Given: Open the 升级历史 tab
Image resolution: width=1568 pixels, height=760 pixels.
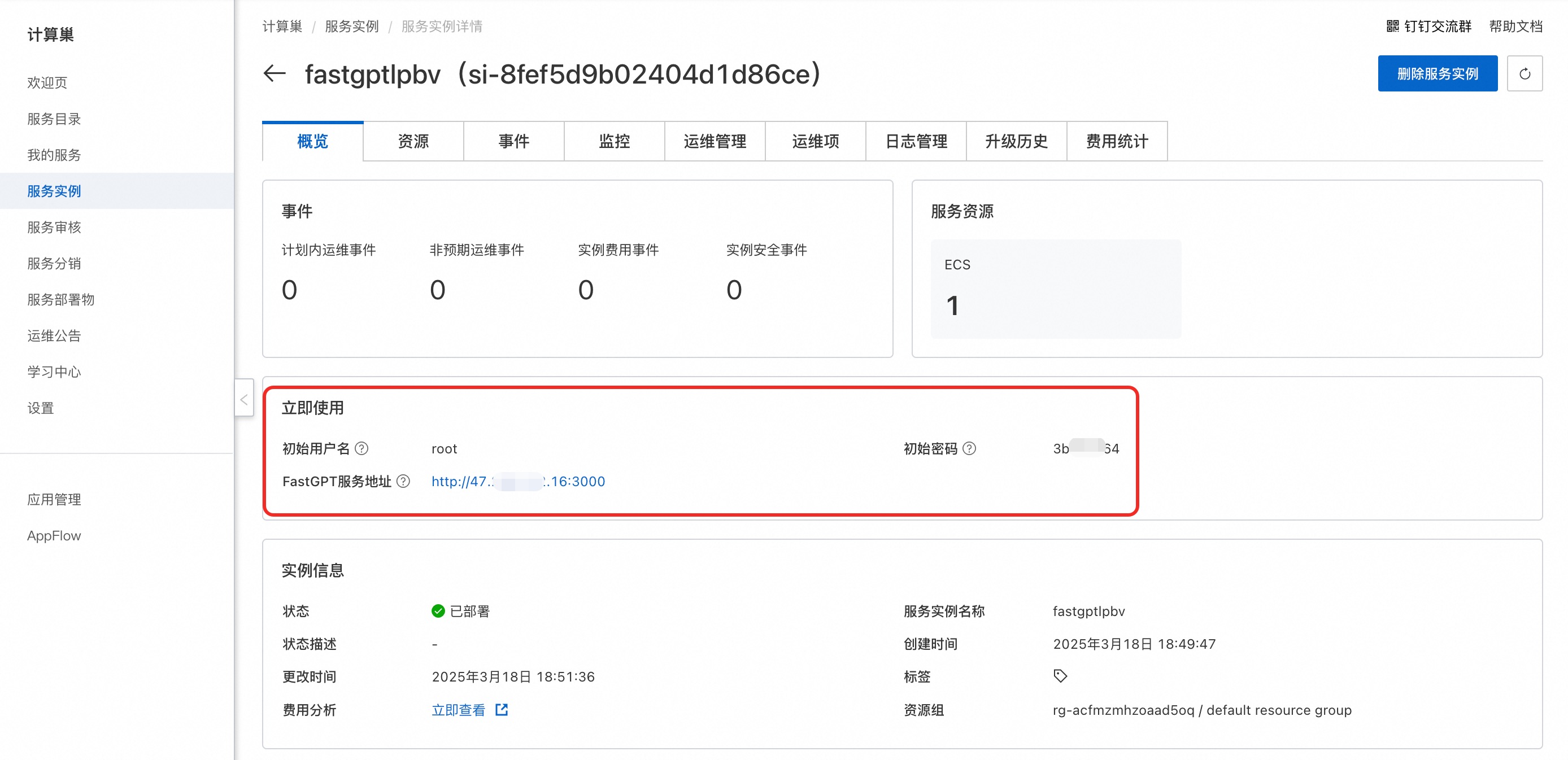Looking at the screenshot, I should [x=1017, y=141].
